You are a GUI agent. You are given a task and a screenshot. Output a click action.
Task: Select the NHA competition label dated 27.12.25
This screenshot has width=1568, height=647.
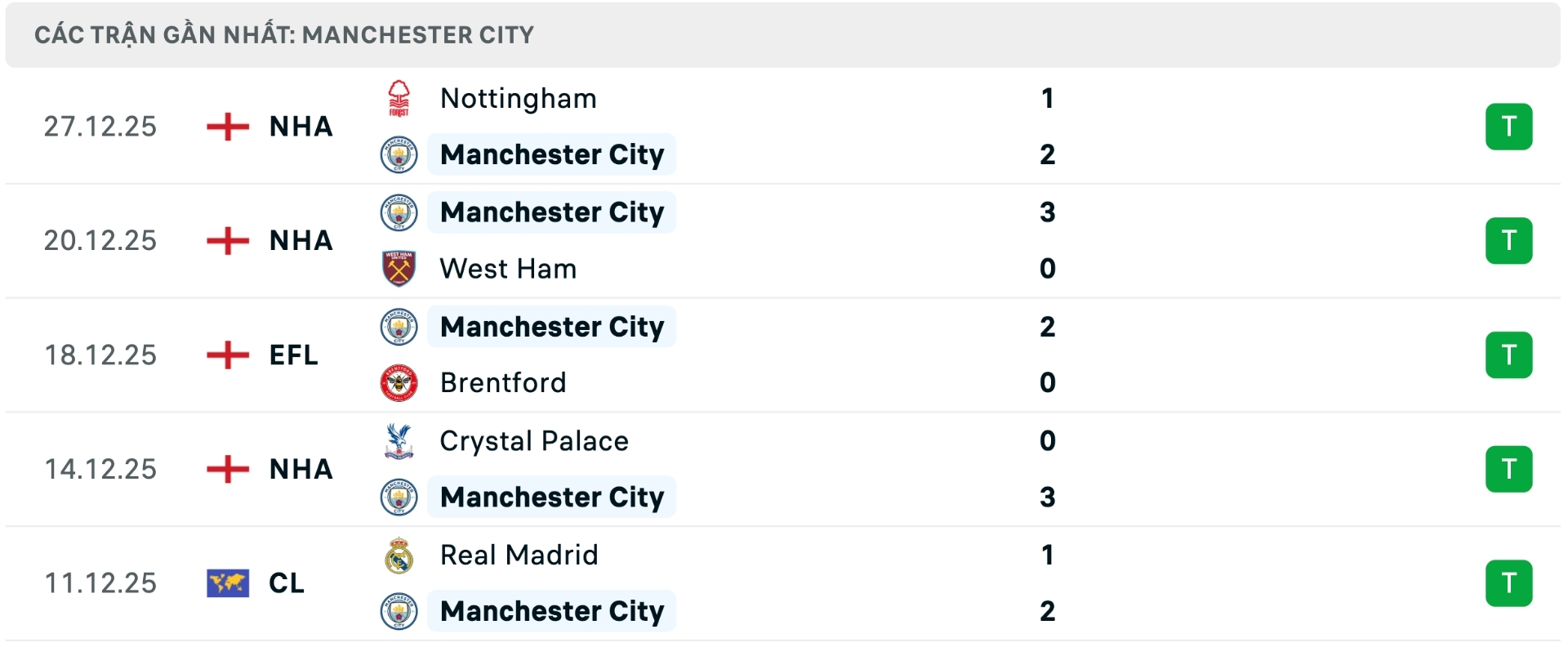pos(300,127)
